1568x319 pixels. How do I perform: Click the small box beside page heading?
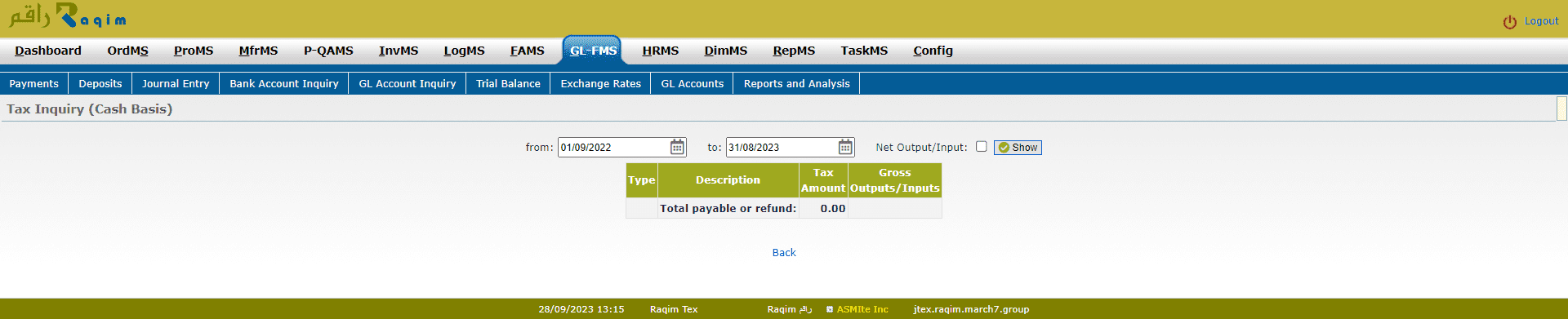pos(1561,109)
